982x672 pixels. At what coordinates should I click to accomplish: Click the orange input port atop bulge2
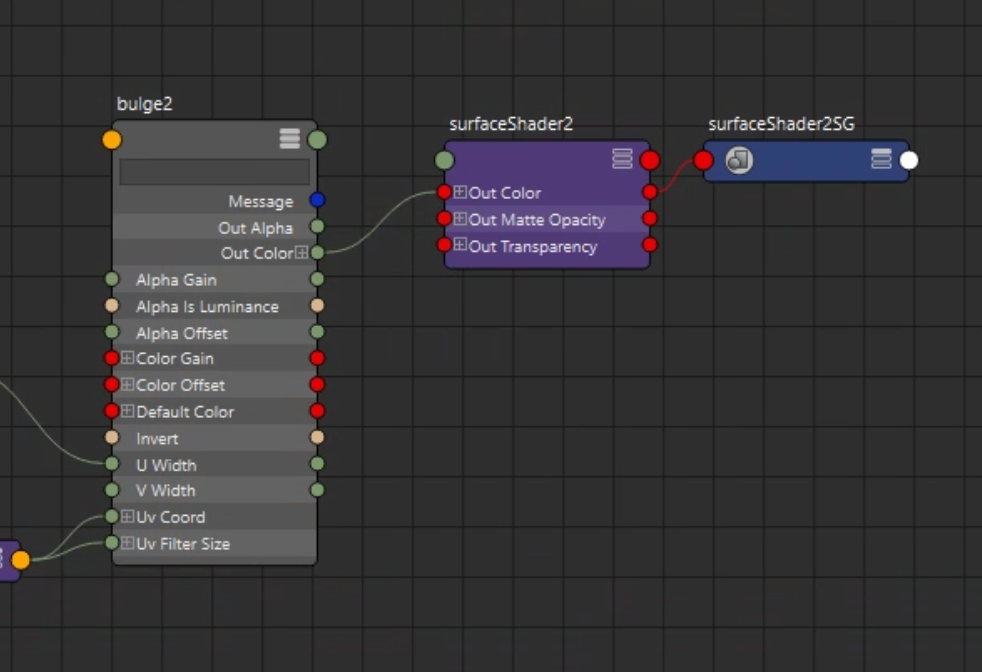click(x=112, y=140)
